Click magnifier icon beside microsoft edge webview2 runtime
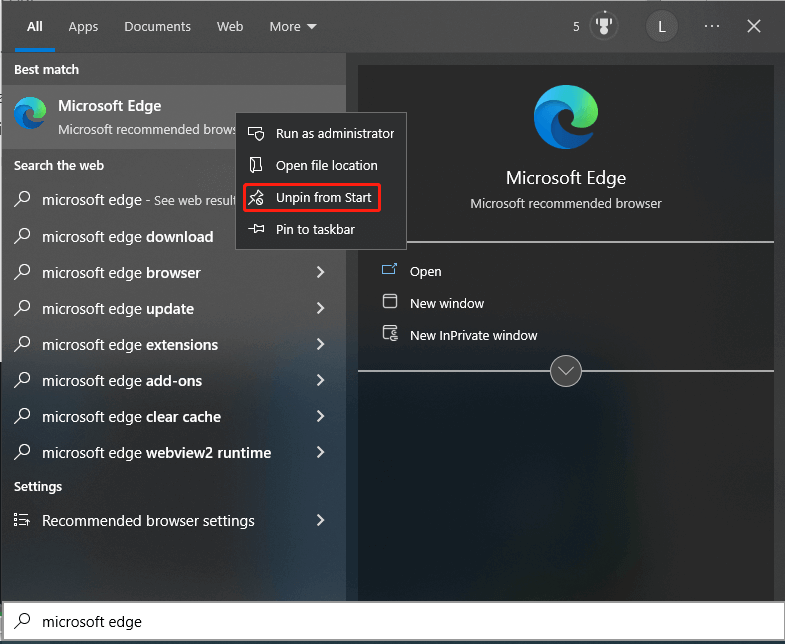Screen dimensions: 785x644 23,452
